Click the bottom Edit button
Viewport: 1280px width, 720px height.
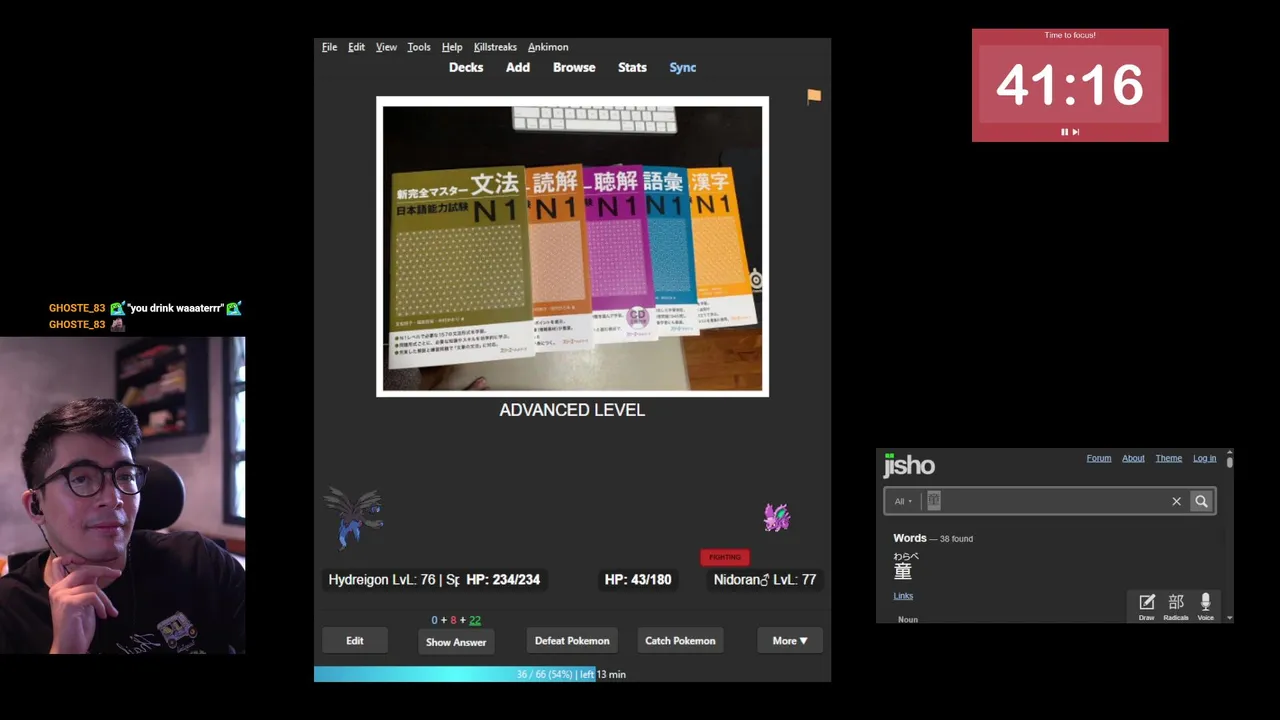[355, 641]
